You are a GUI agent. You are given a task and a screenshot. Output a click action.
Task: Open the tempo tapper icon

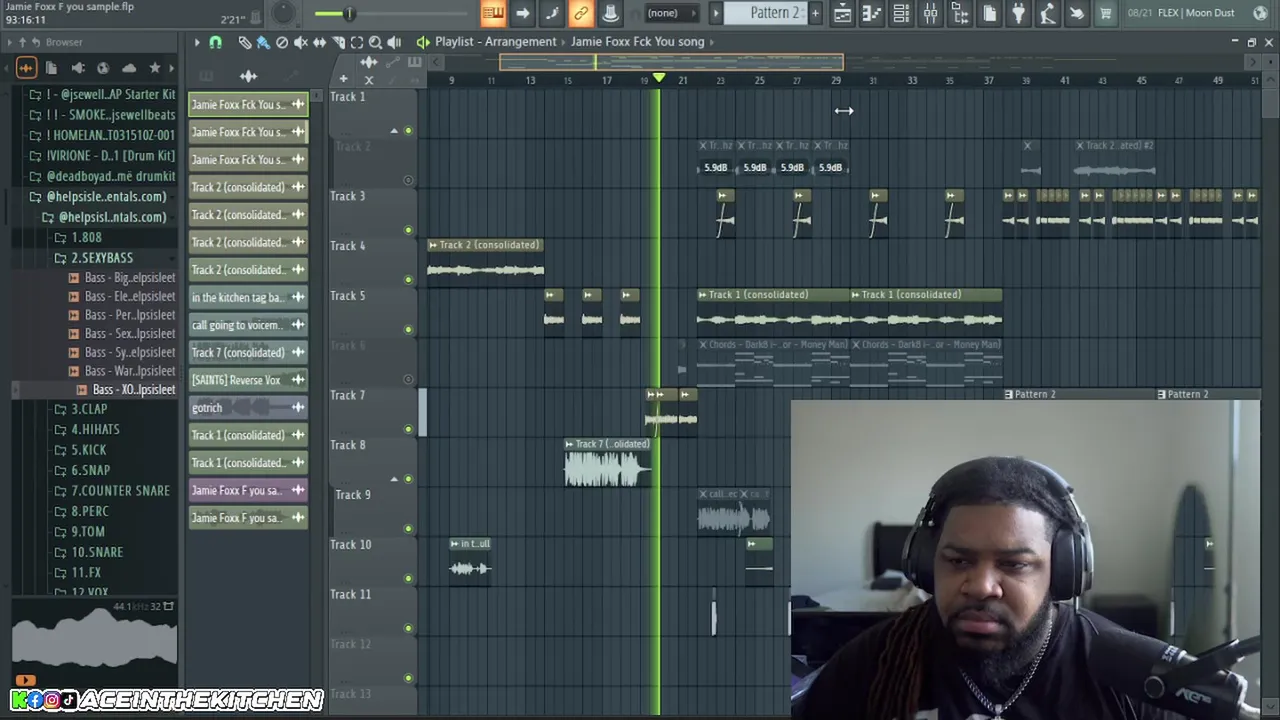tap(1047, 13)
